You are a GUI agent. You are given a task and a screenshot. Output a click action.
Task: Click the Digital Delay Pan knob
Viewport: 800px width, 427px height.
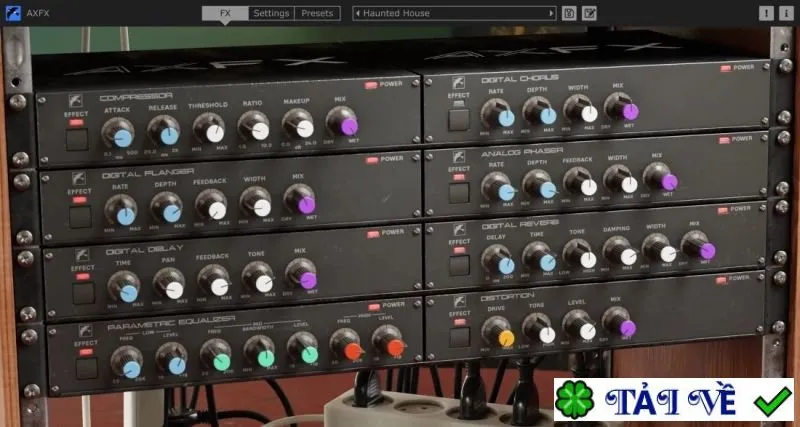coord(169,284)
